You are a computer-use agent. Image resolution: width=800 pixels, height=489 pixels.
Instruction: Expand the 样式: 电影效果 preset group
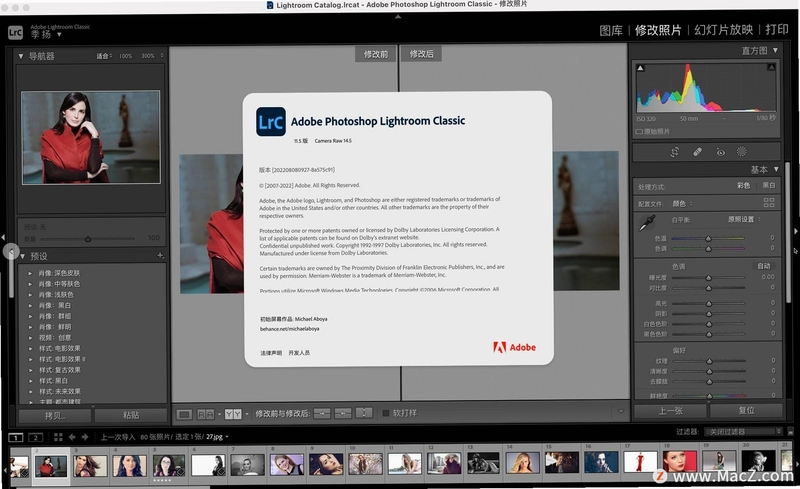click(x=30, y=349)
